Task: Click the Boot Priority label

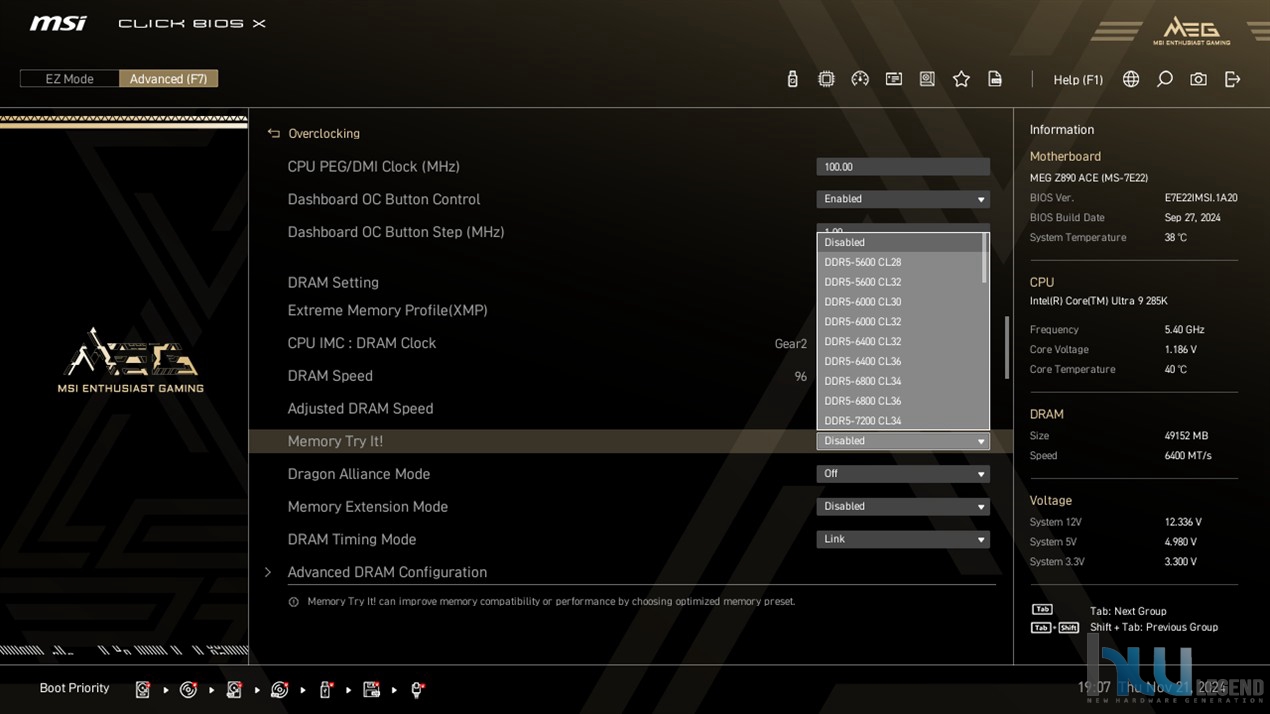Action: click(x=74, y=688)
